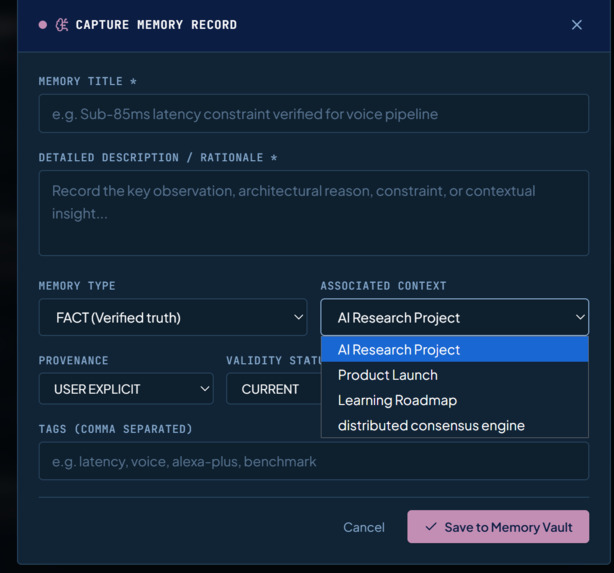Viewport: 614px width, 573px height.
Task: Click the brain icon in dialog header
Action: tap(62, 25)
